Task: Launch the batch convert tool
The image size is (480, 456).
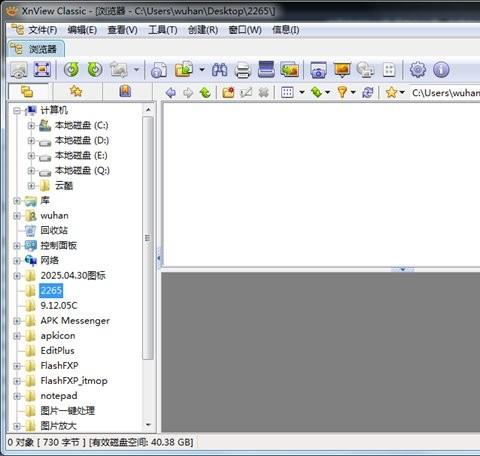Action: click(184, 70)
